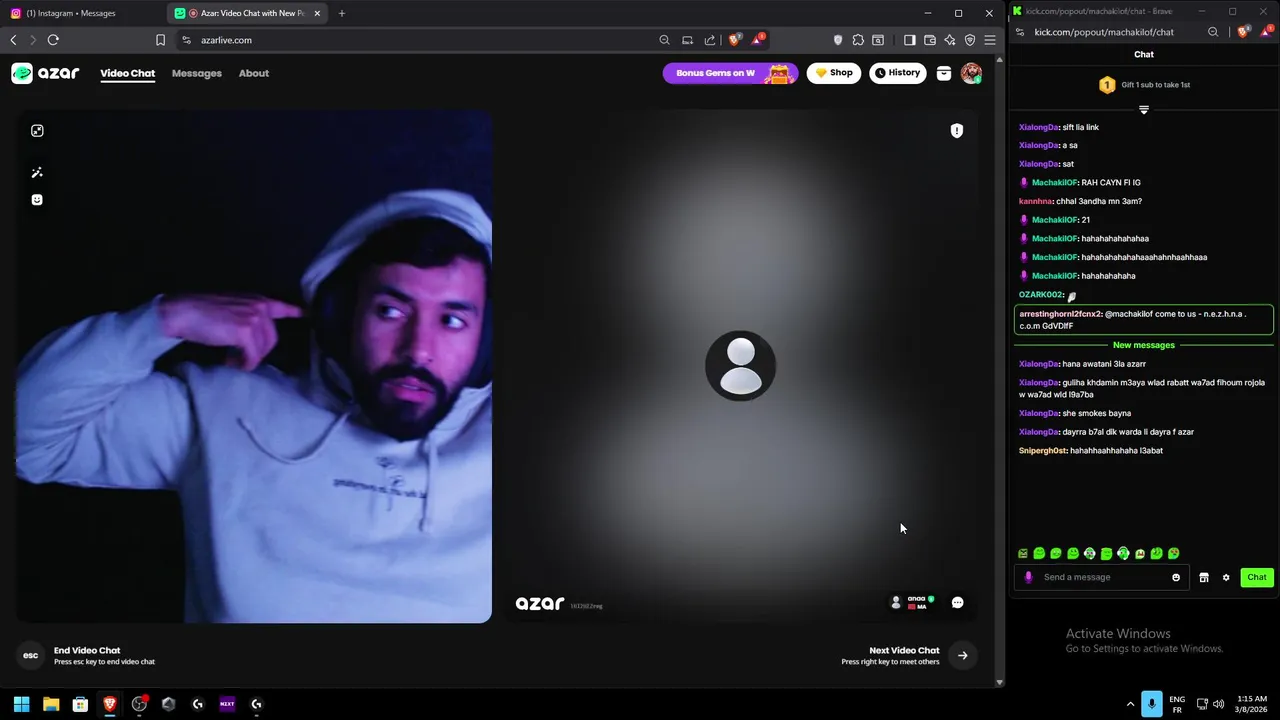The height and width of the screenshot is (720, 1280).
Task: Open the gem Shop
Action: click(x=833, y=73)
